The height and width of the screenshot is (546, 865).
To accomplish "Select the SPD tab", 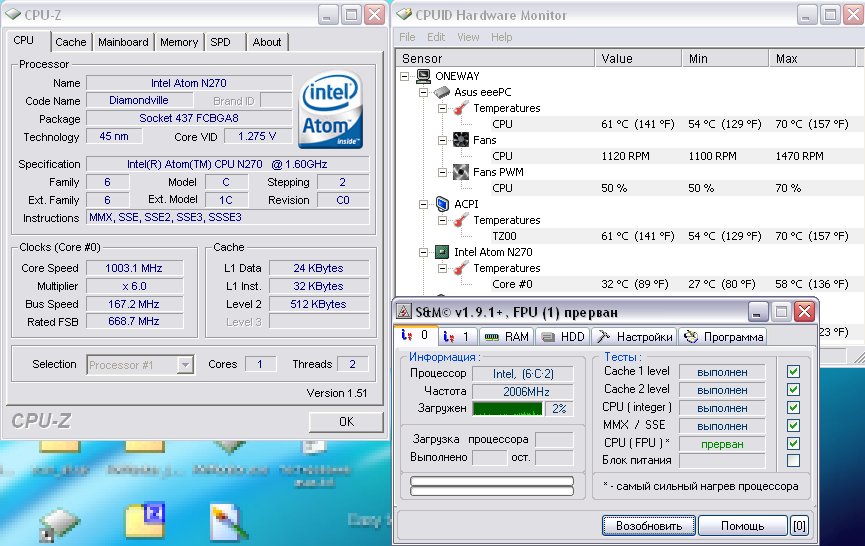I will (x=221, y=42).
